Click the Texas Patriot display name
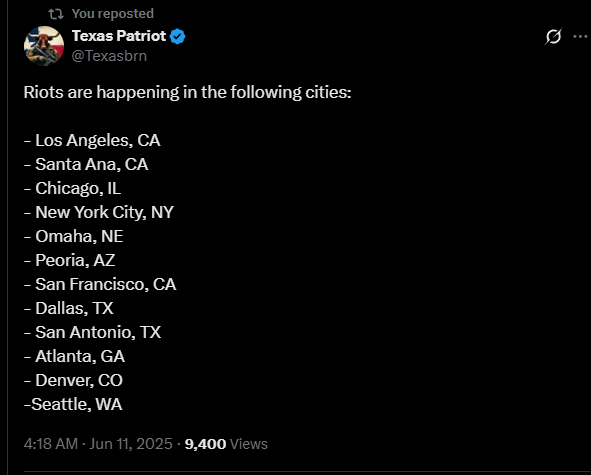591x475 pixels. (x=119, y=36)
